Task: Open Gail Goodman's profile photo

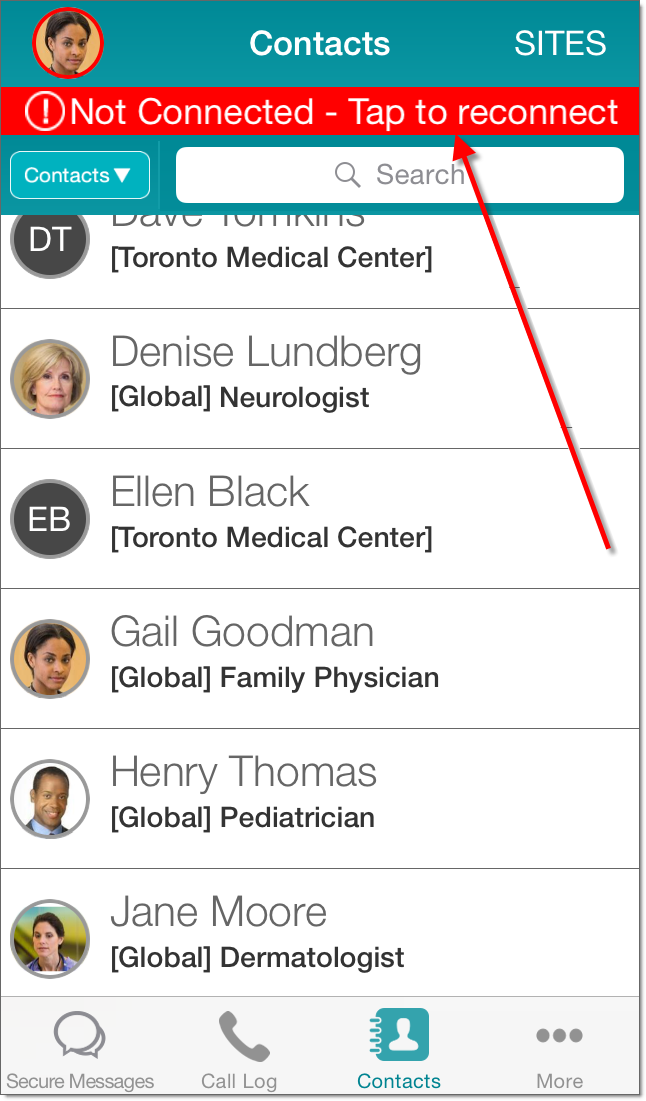Action: point(50,659)
